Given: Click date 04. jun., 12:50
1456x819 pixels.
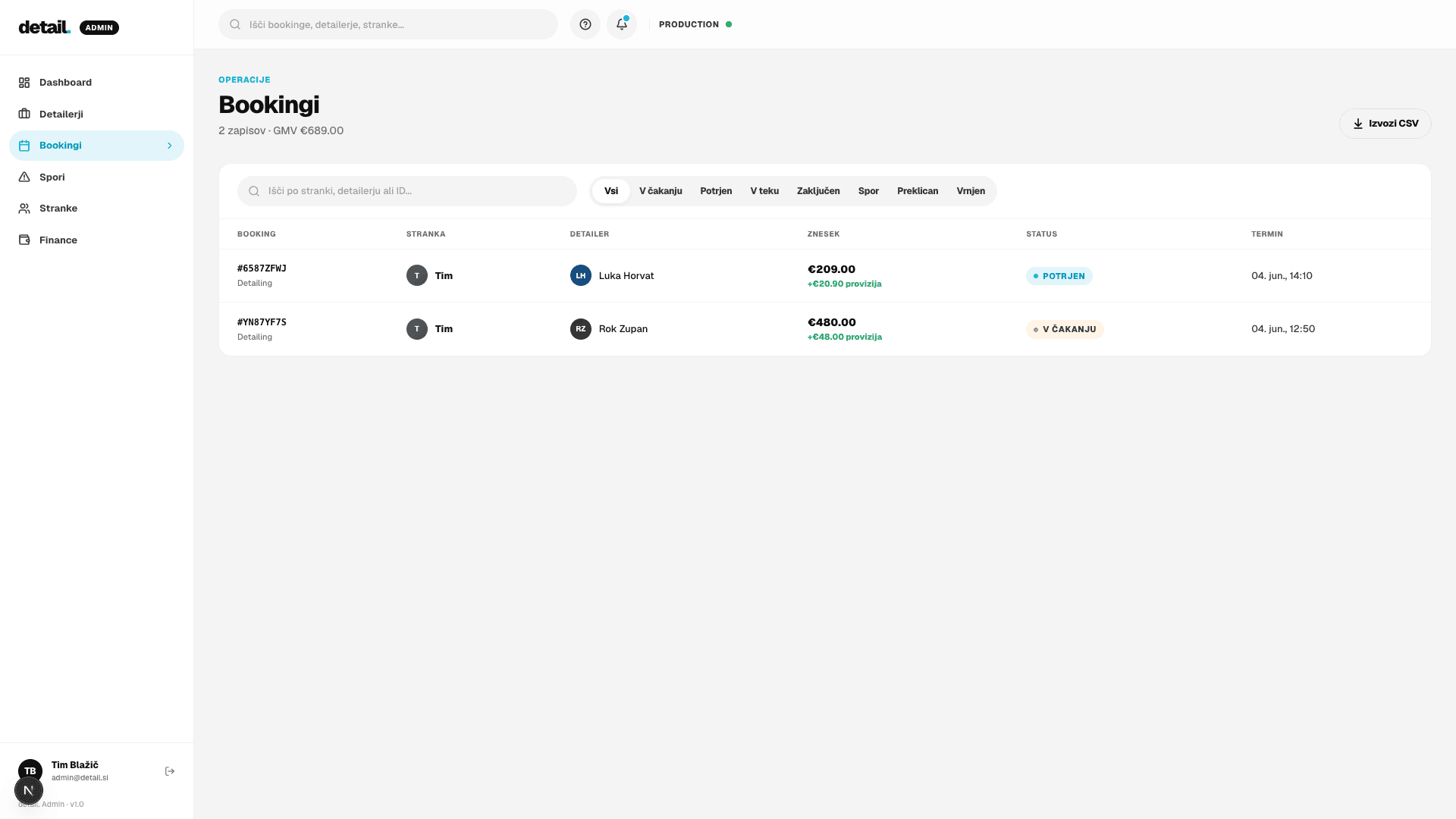Looking at the screenshot, I should coord(1283,328).
